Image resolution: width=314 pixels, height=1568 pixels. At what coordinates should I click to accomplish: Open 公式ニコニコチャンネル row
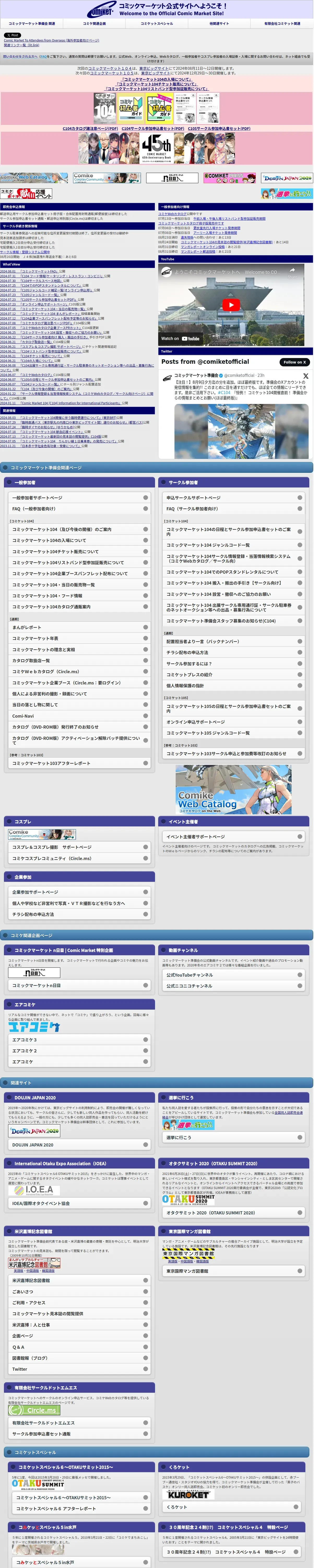coord(234,985)
